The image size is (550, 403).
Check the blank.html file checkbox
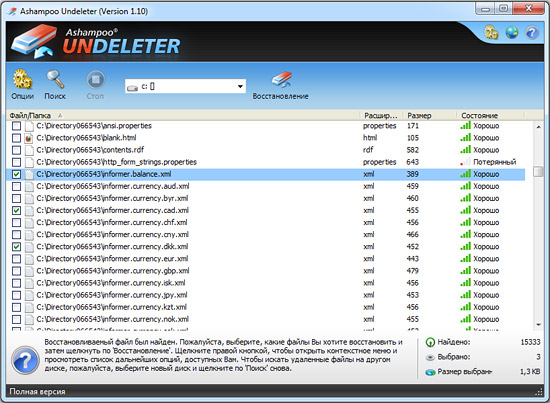click(x=16, y=138)
